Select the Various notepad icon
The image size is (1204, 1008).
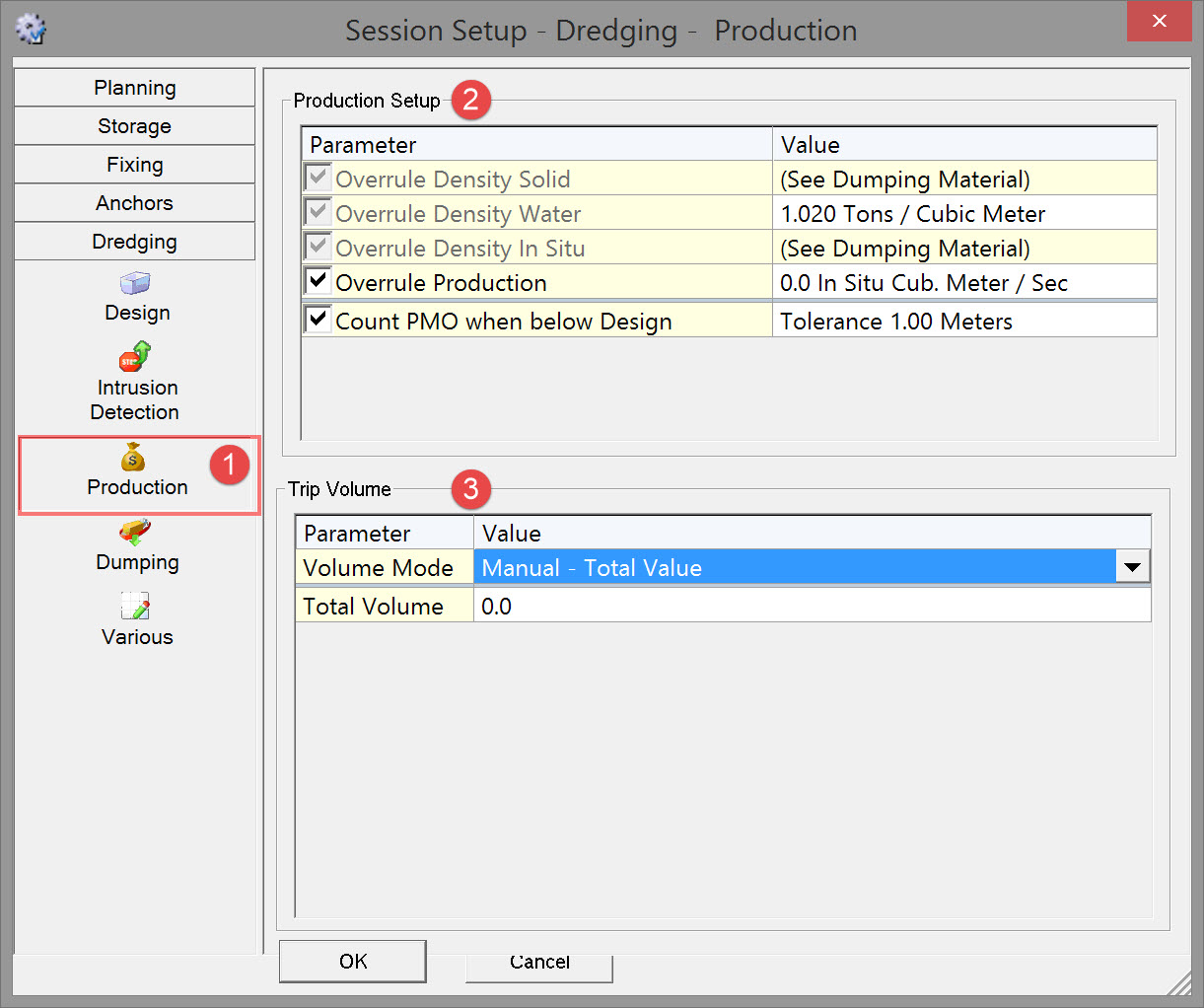(135, 607)
